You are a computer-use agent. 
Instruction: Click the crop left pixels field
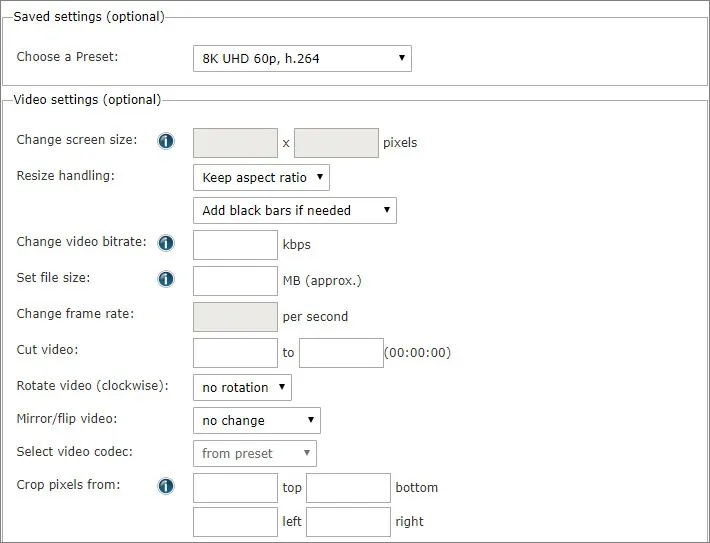(235, 522)
